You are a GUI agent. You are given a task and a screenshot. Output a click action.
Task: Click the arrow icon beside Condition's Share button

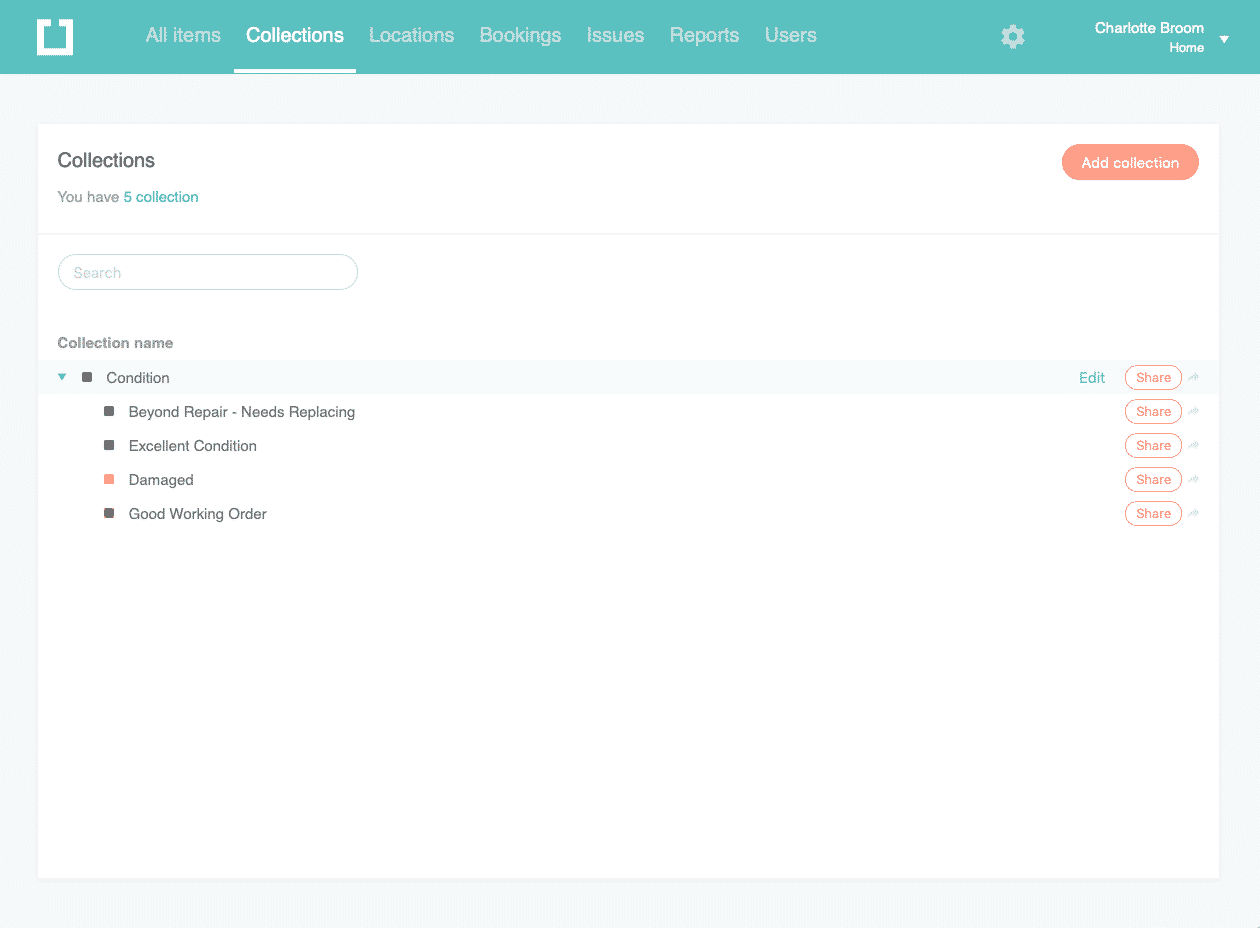point(1193,378)
